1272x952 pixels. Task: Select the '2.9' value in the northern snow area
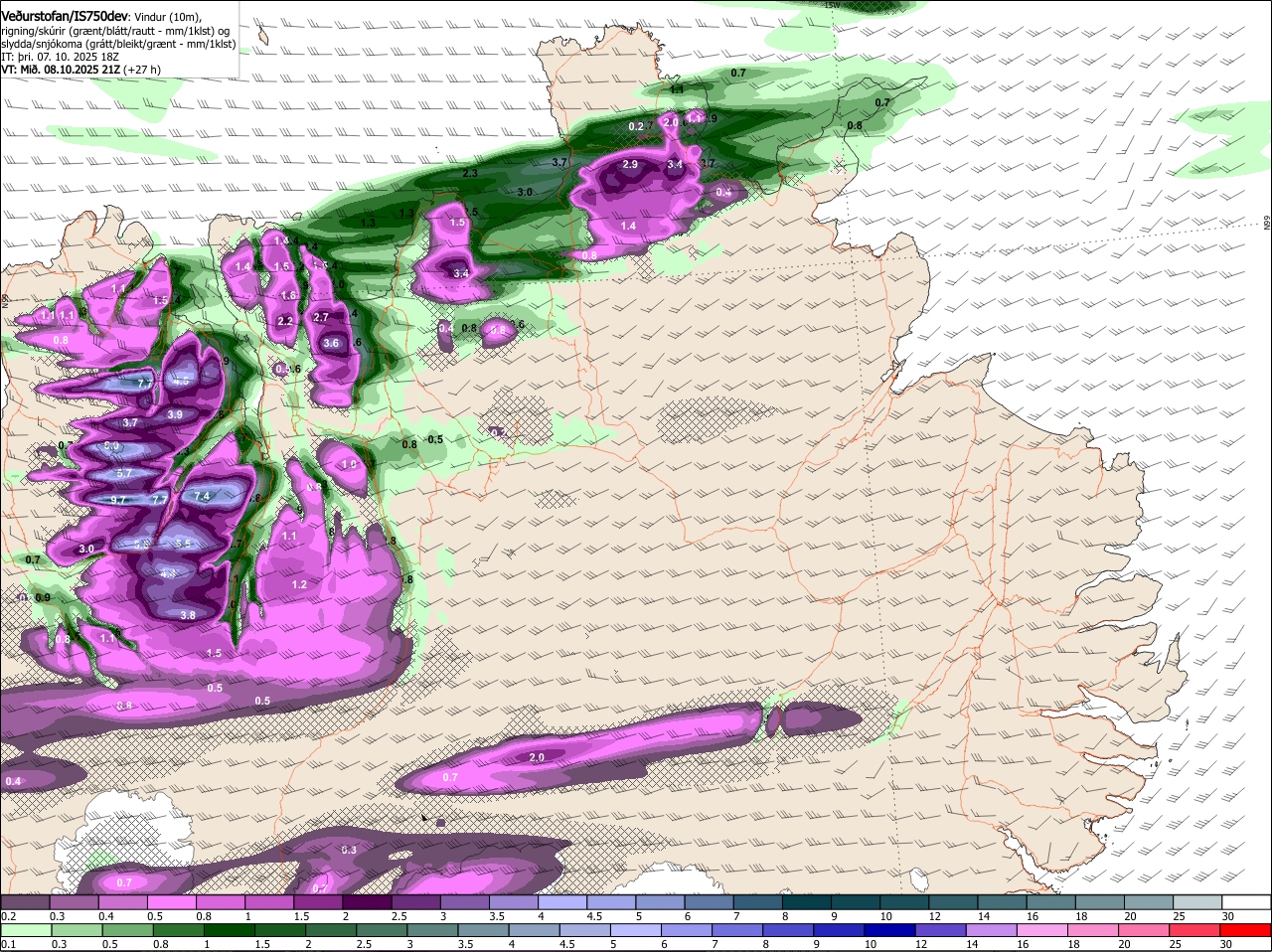pyautogui.click(x=630, y=164)
